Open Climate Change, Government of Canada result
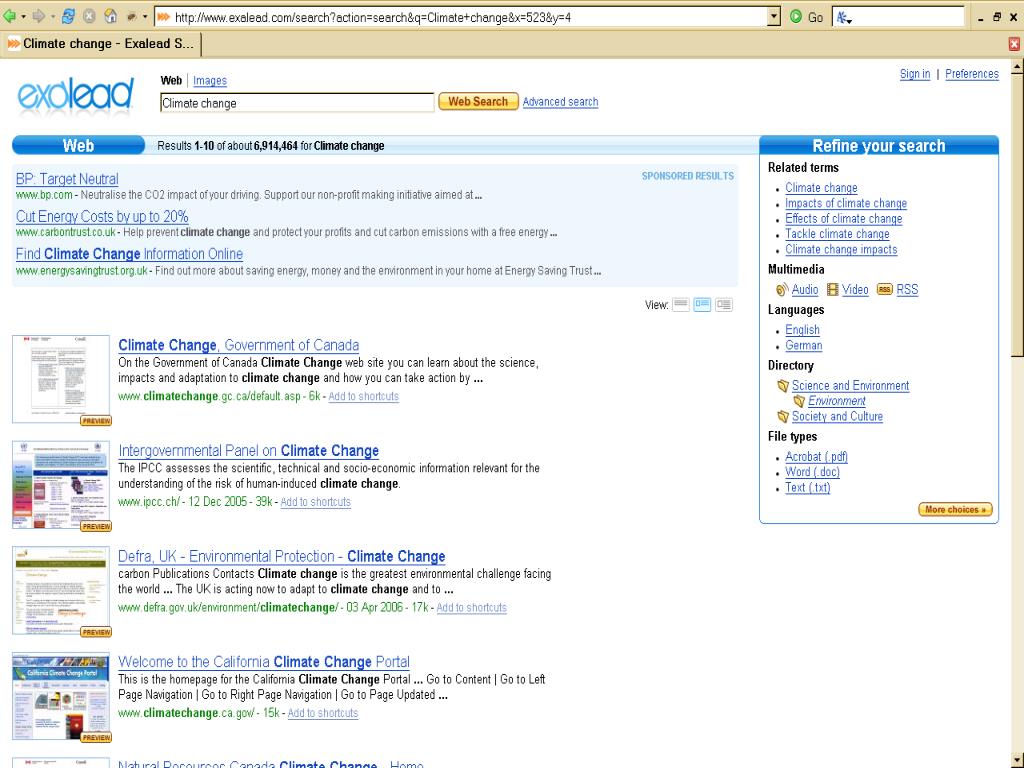 (x=238, y=345)
